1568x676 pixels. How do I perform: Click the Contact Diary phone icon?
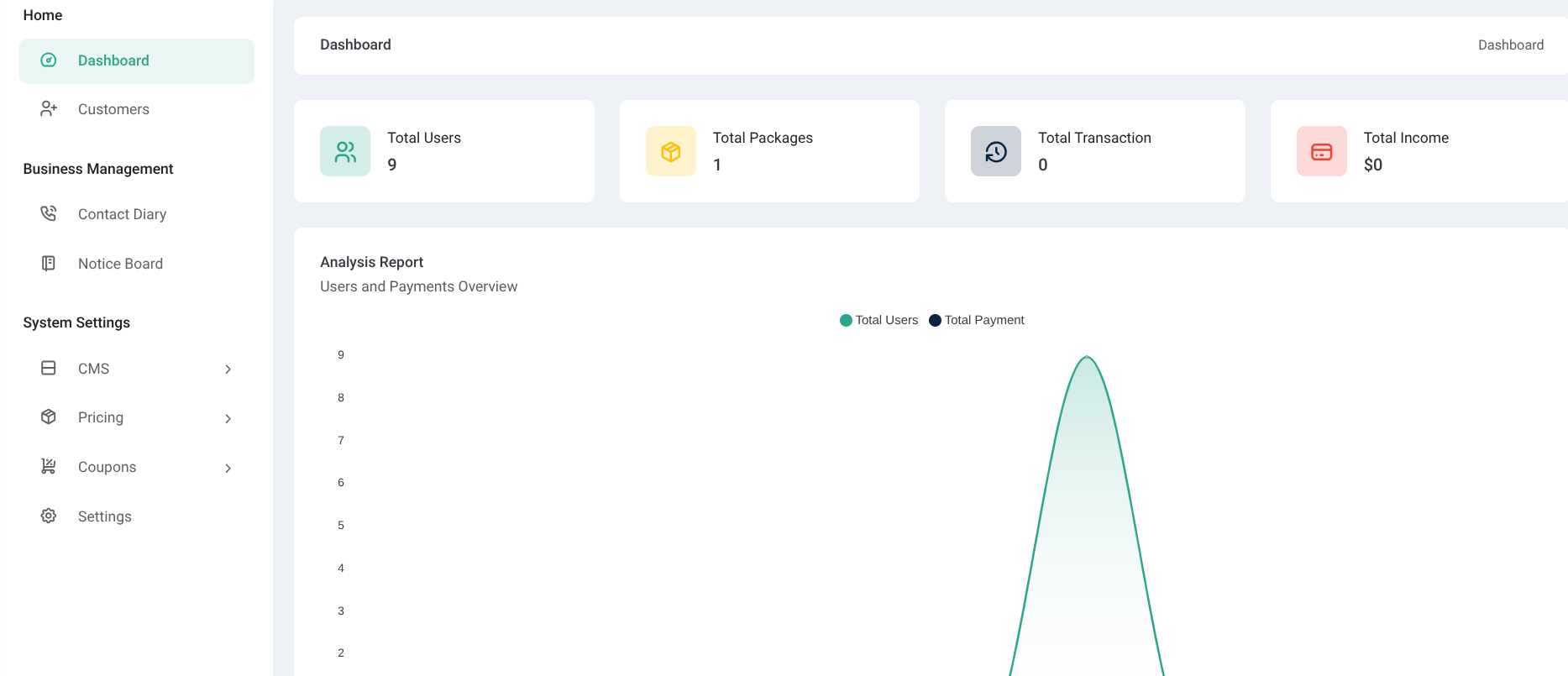[49, 214]
